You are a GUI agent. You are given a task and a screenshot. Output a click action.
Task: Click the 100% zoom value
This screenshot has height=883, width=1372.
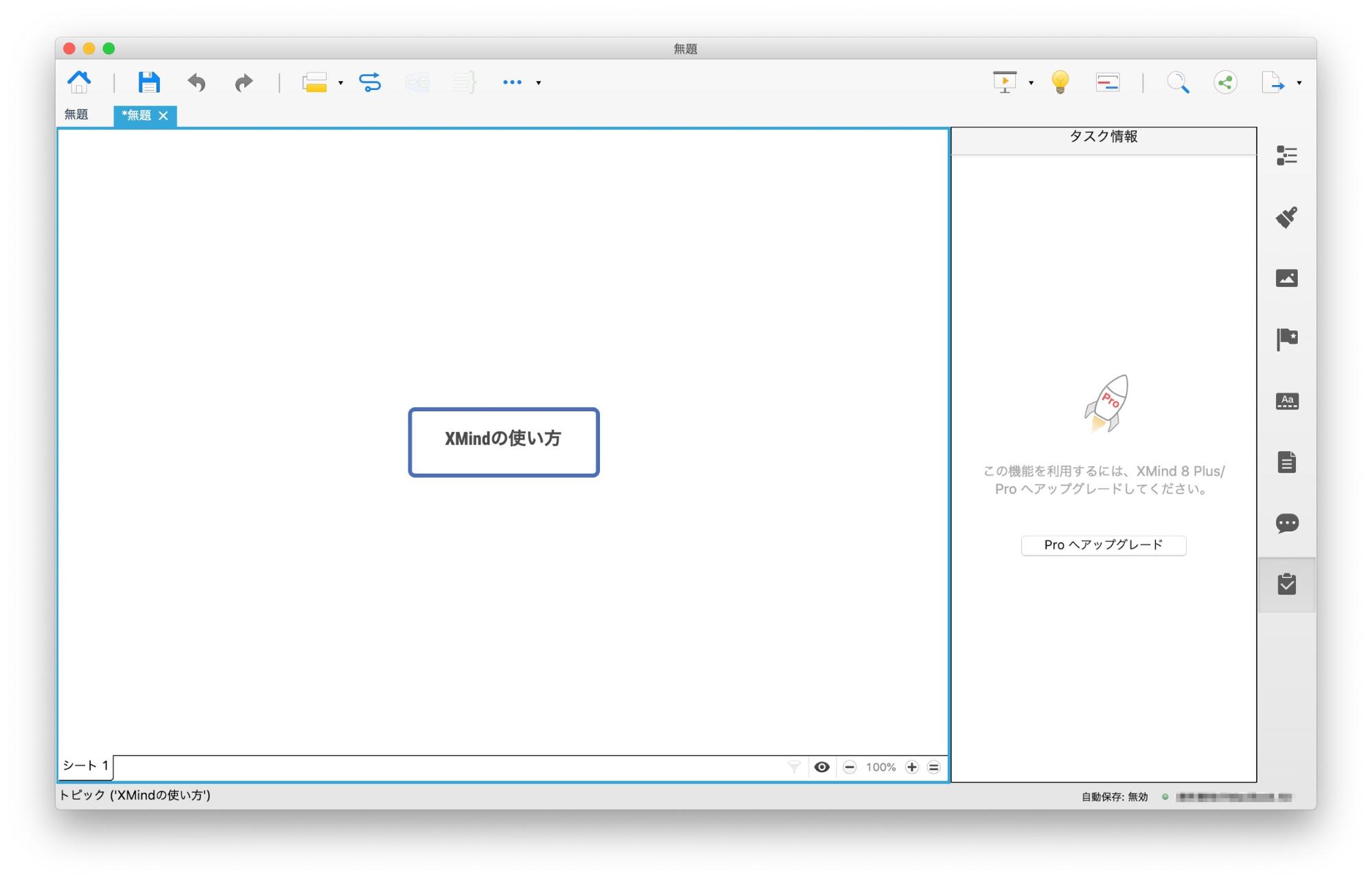click(x=881, y=767)
